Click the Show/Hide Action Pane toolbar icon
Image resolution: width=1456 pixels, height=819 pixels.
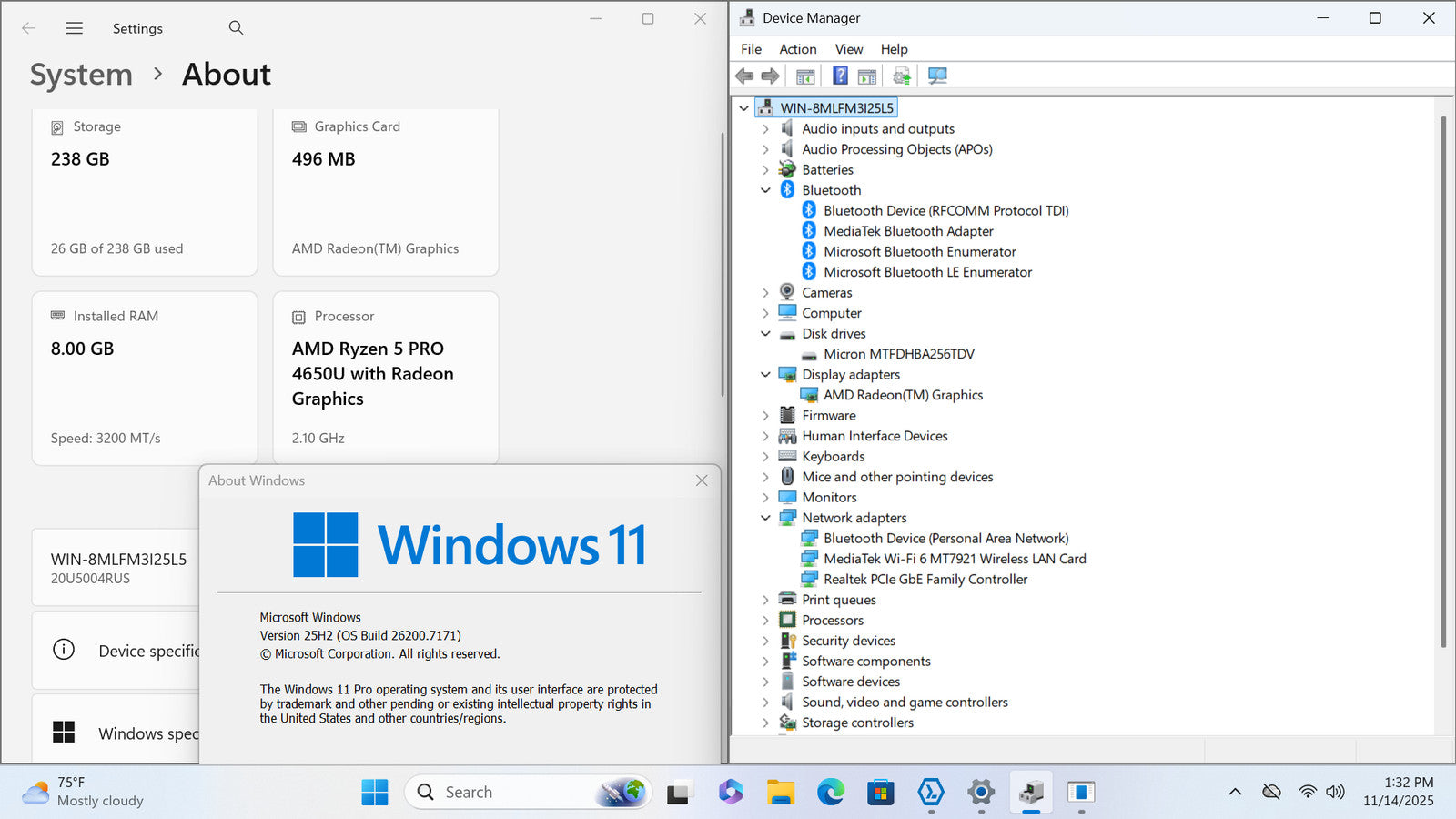[x=867, y=76]
